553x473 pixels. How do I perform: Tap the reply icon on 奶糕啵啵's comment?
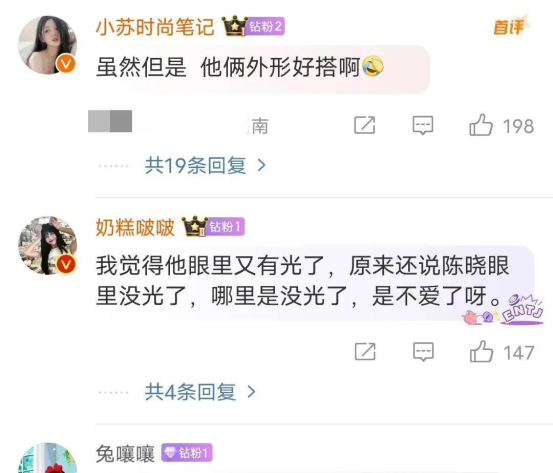pyautogui.click(x=423, y=352)
